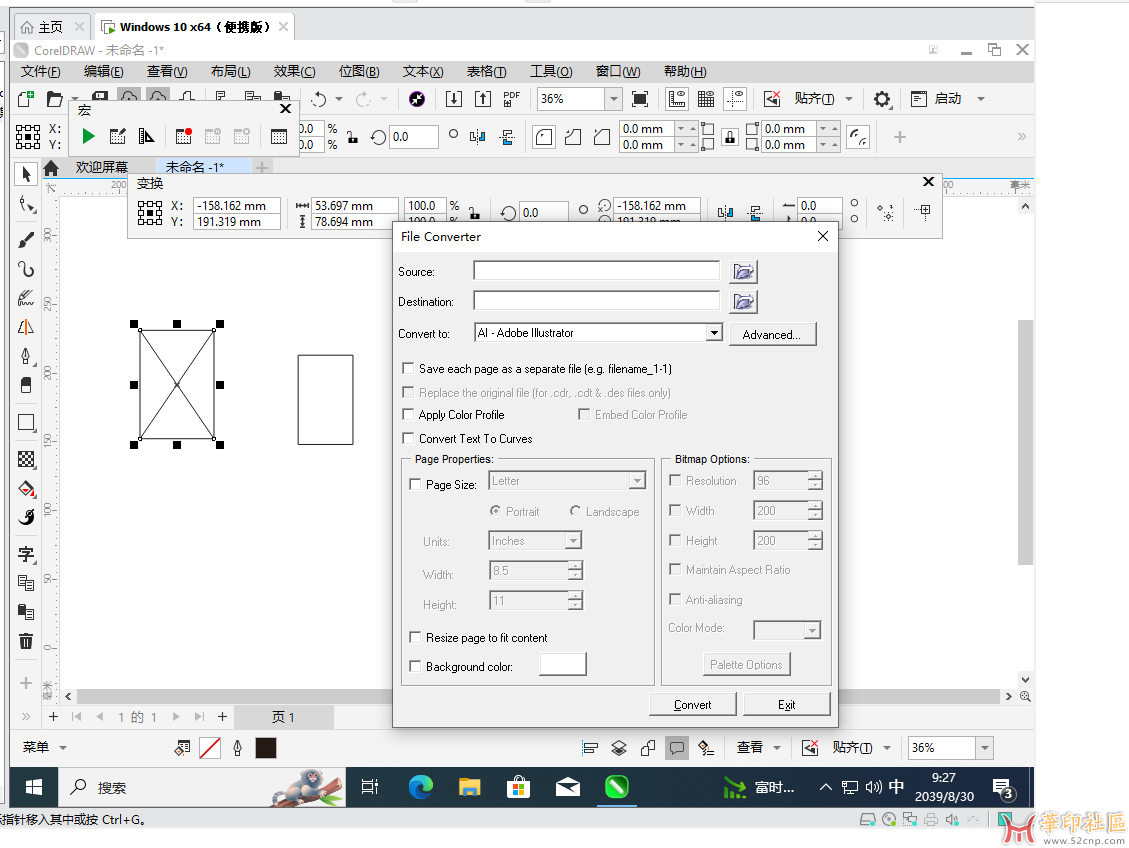Select the Portrait radio button
1129x848 pixels.
click(495, 511)
